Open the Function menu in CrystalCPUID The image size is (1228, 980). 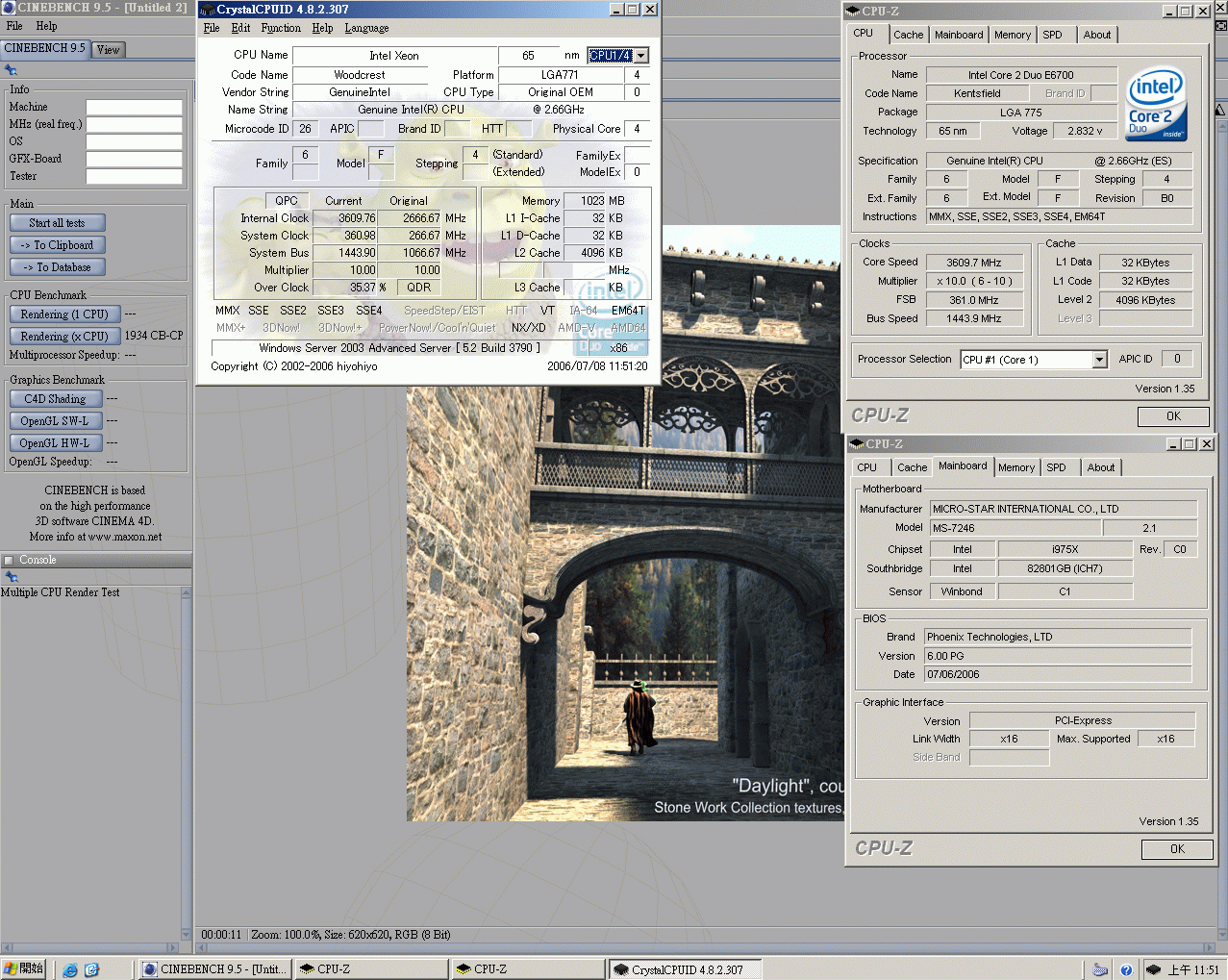281,28
